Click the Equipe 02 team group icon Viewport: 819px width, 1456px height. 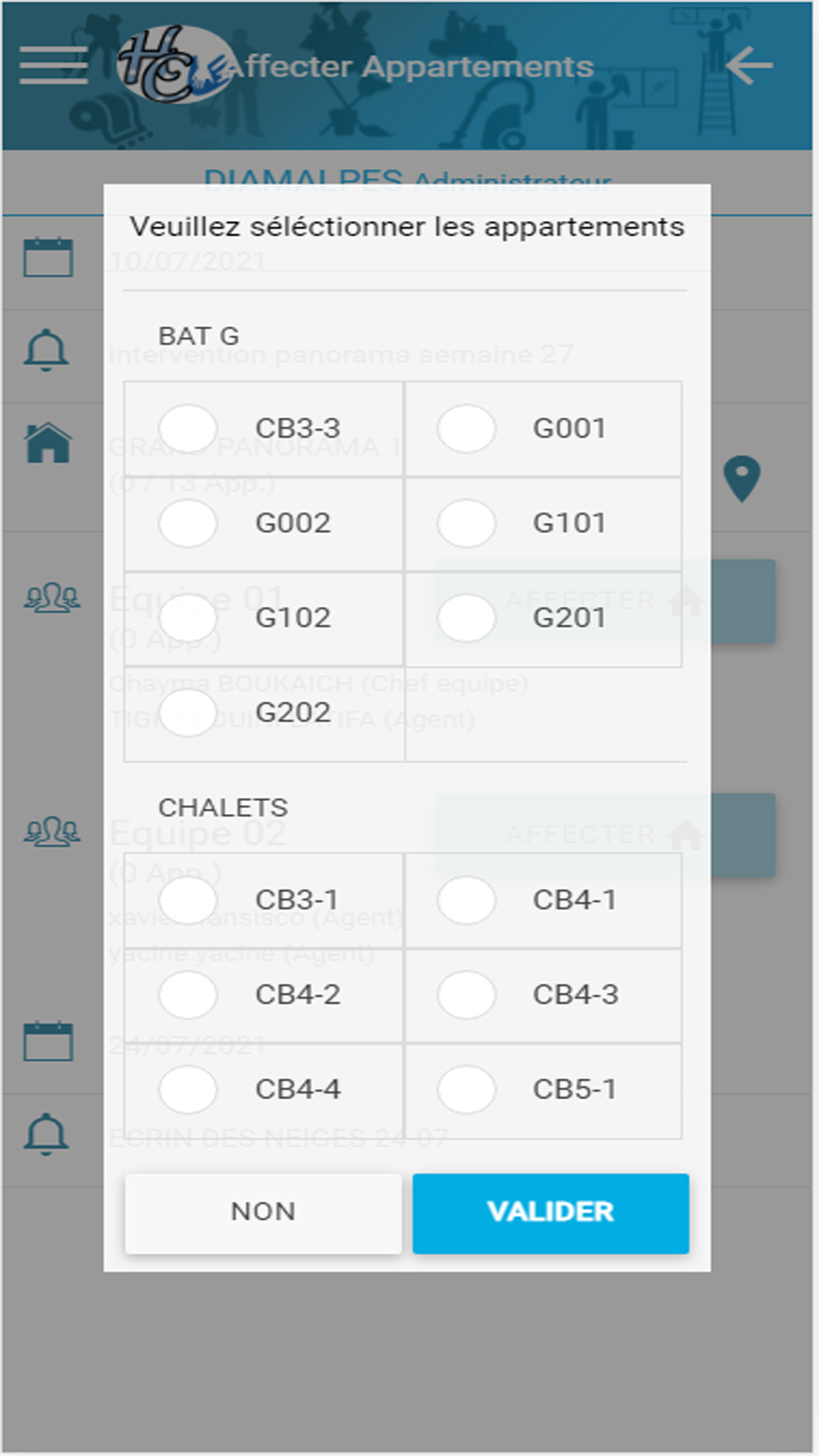(x=52, y=832)
